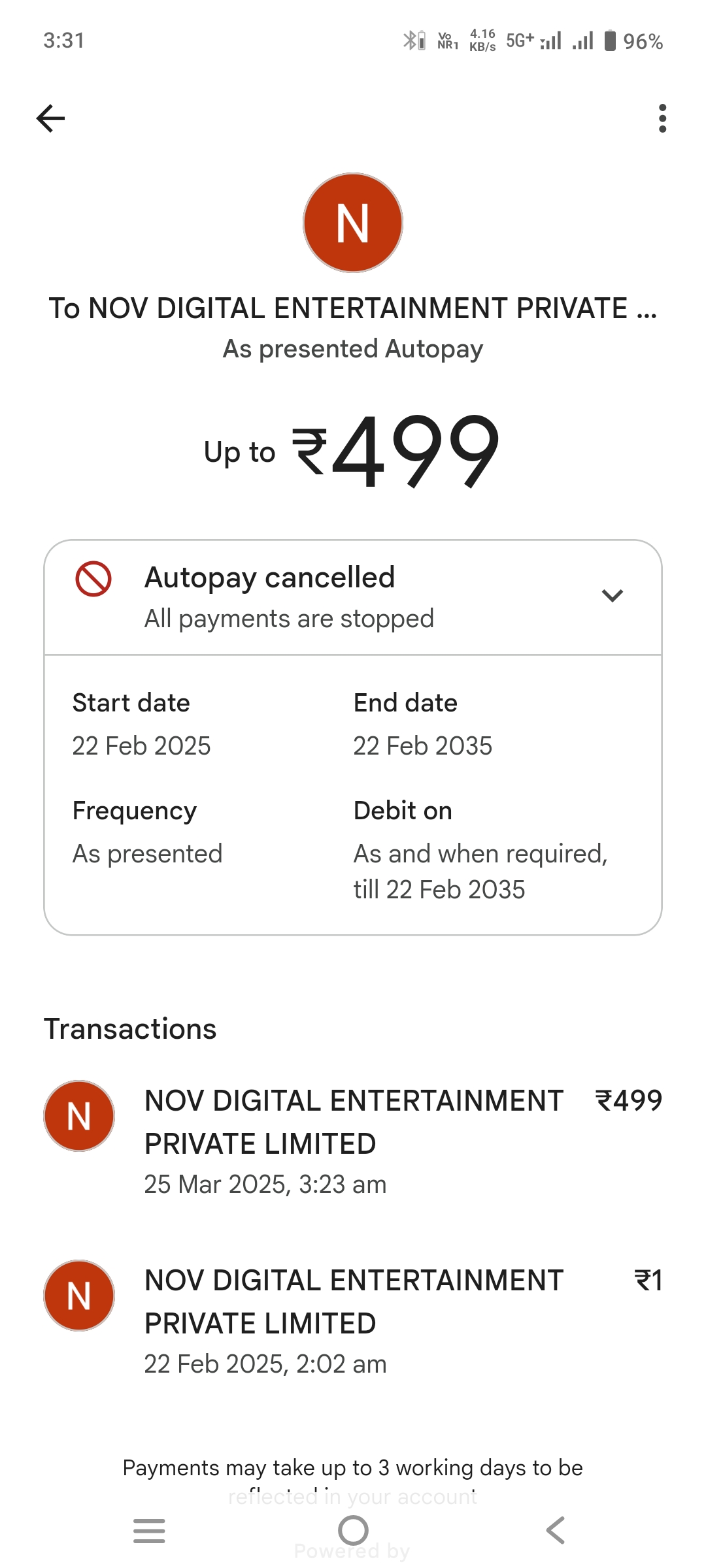Open the three-dot overflow menu
Viewport: 706px width, 1568px height.
coord(662,118)
